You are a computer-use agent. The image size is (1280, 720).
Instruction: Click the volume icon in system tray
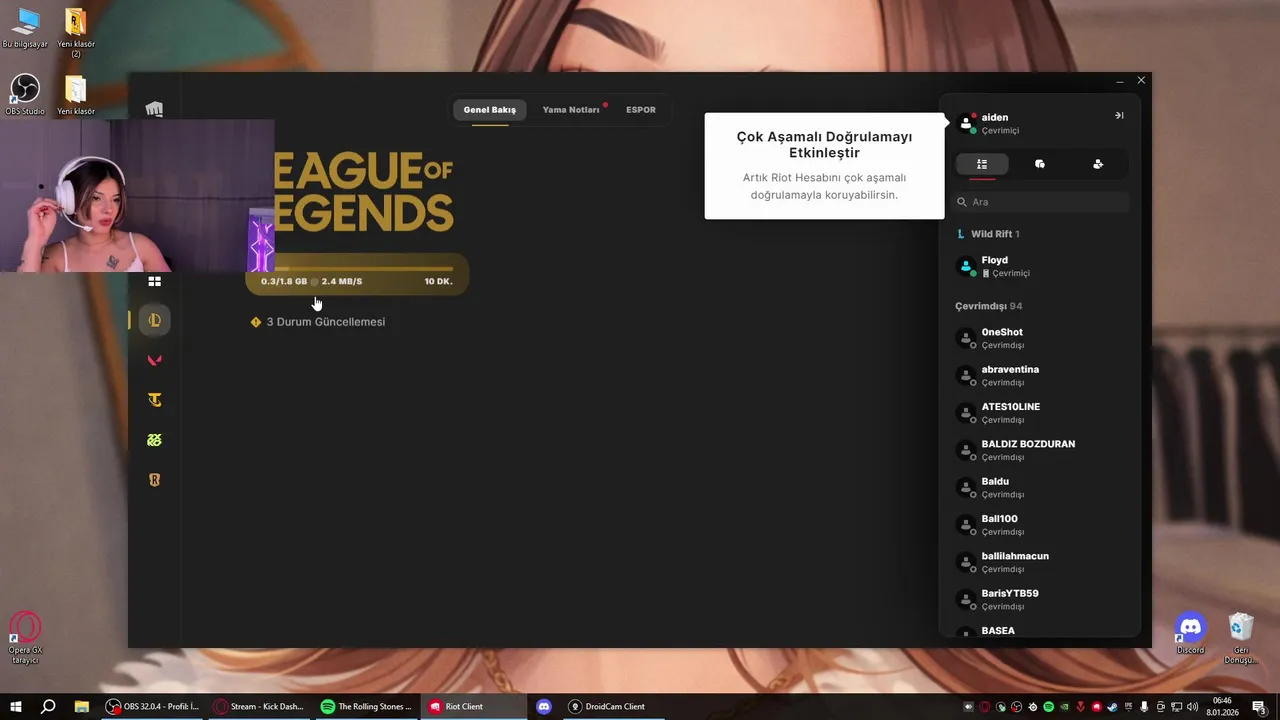pos(1192,707)
